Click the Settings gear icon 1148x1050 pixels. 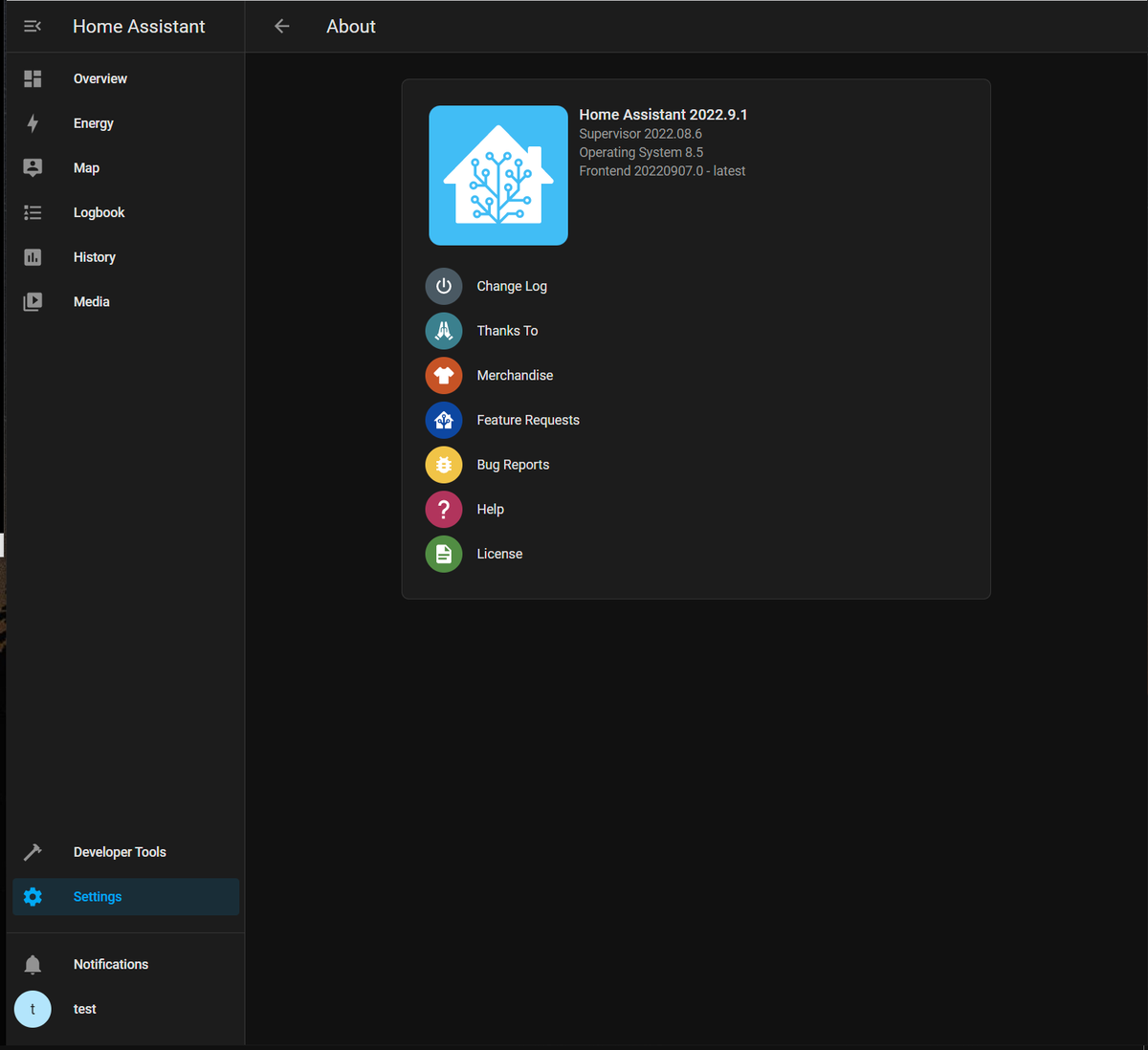click(x=33, y=896)
